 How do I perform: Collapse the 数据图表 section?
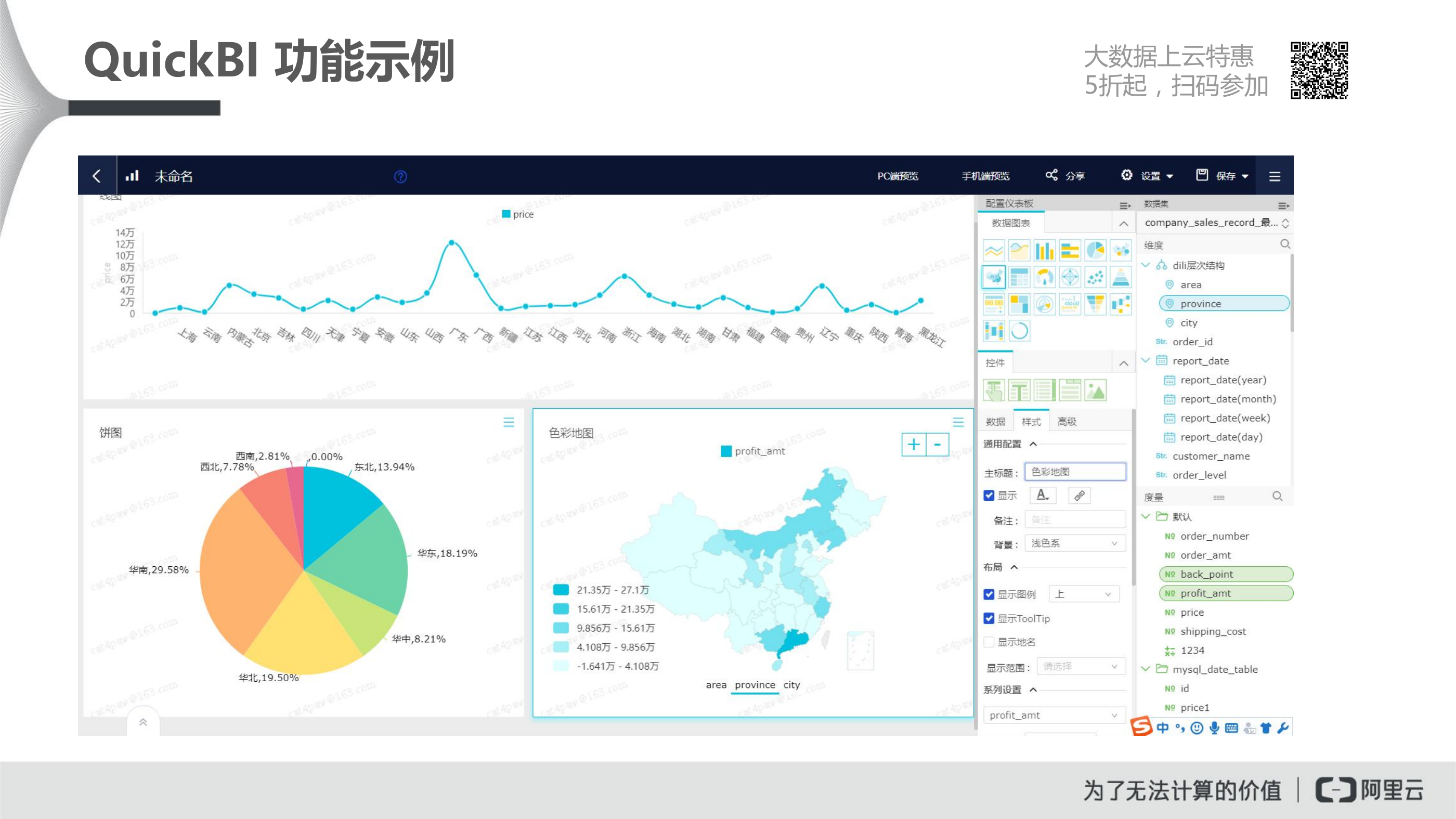pyautogui.click(x=1124, y=224)
